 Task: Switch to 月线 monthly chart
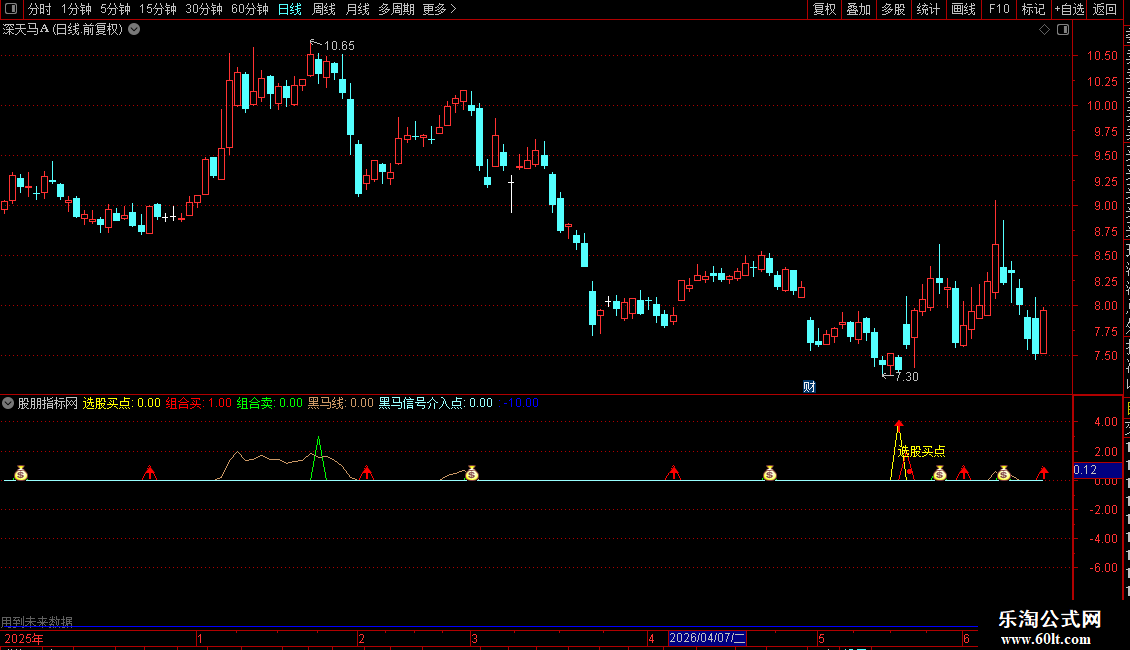(x=357, y=9)
